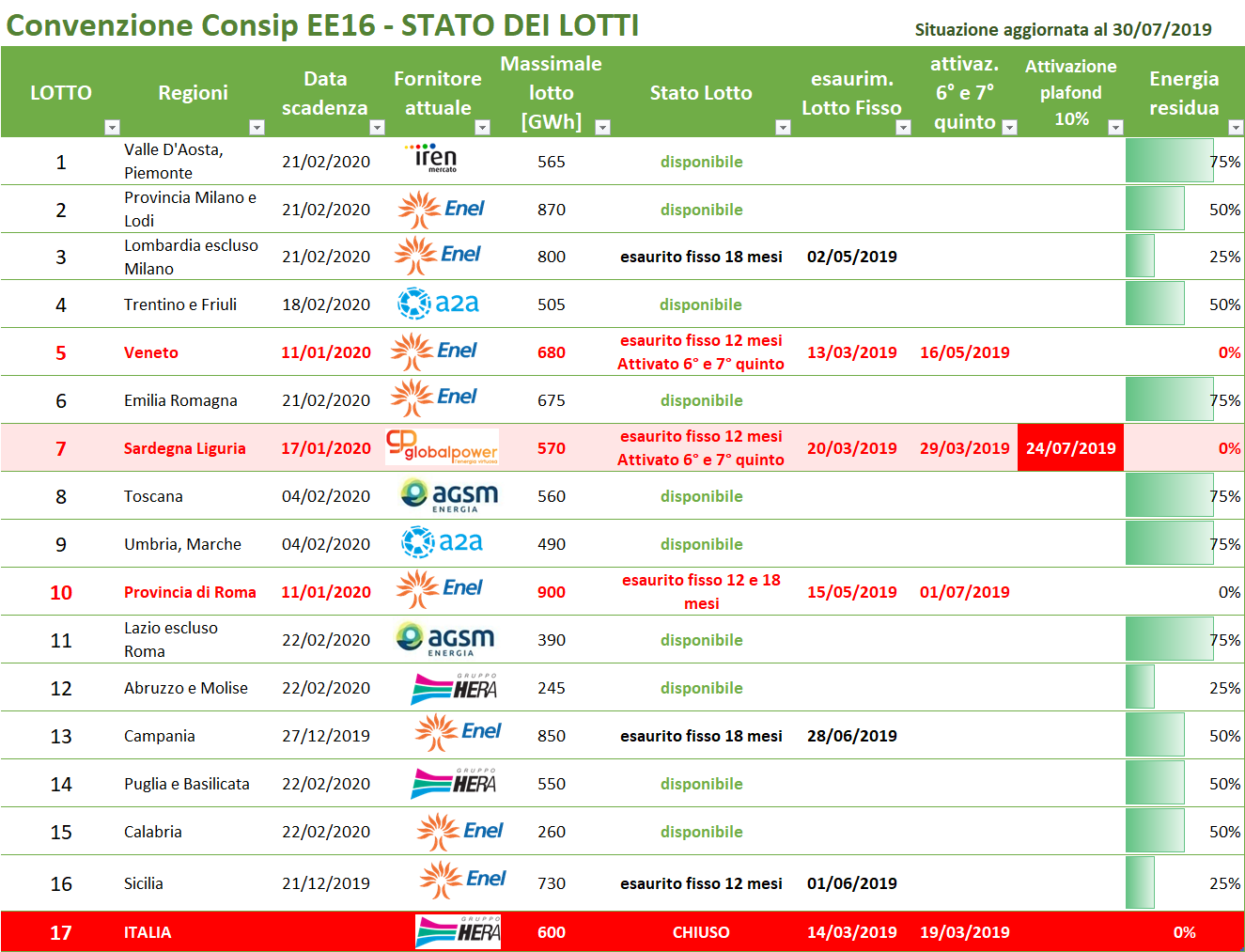Select the CHIUSO status cell for ITALIA
The width and height of the screenshot is (1245, 952).
click(701, 932)
